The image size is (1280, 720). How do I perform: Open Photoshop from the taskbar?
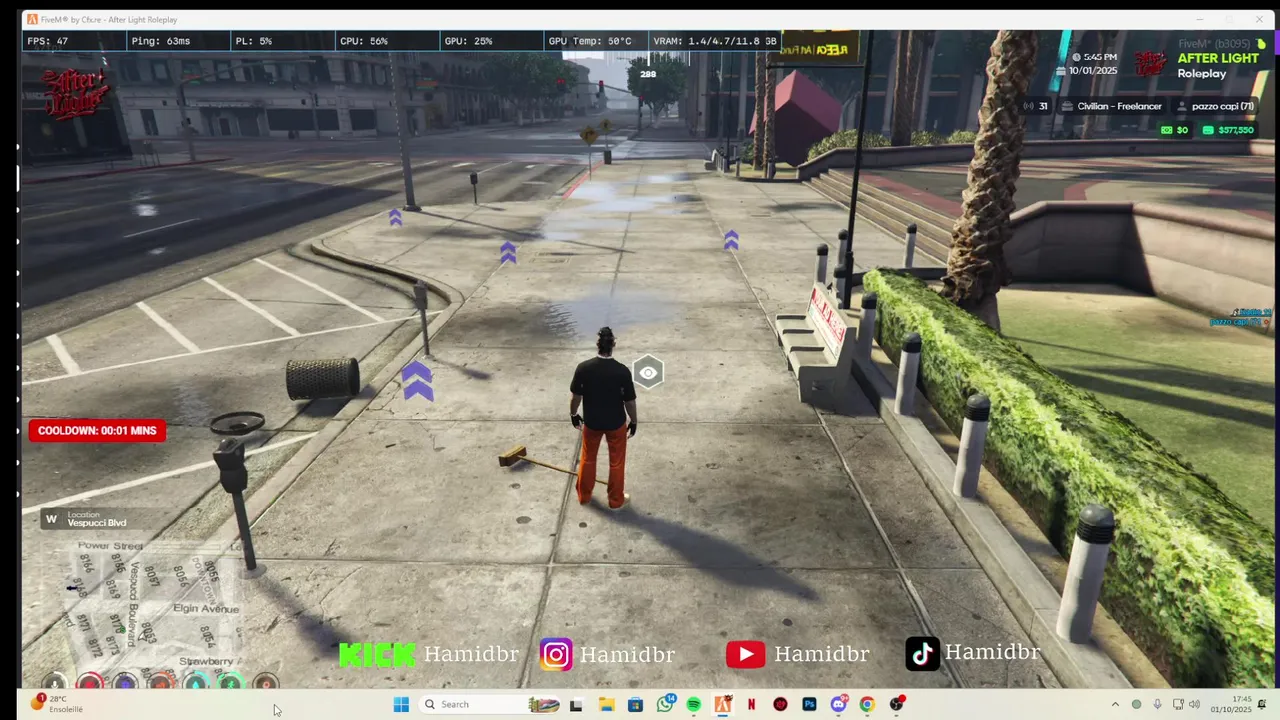pyautogui.click(x=809, y=704)
